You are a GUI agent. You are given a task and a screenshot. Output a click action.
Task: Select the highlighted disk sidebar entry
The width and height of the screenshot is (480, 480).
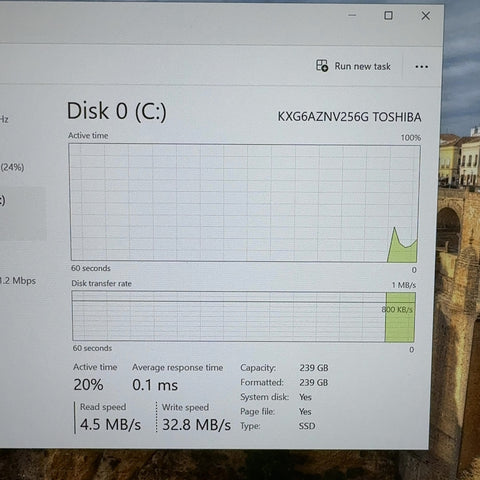tap(23, 213)
